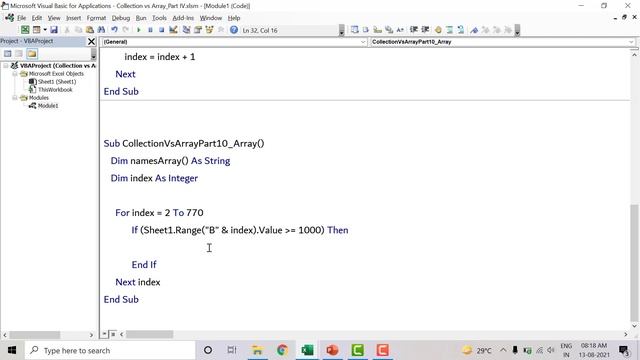Undo the last edit
640x360 pixels.
[x=114, y=30]
